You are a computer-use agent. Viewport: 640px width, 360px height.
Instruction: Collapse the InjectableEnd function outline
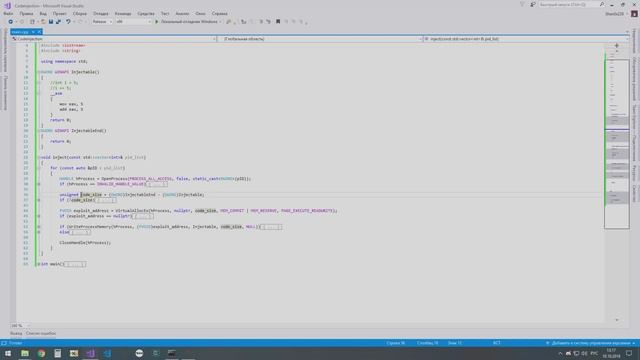[x=39, y=131]
